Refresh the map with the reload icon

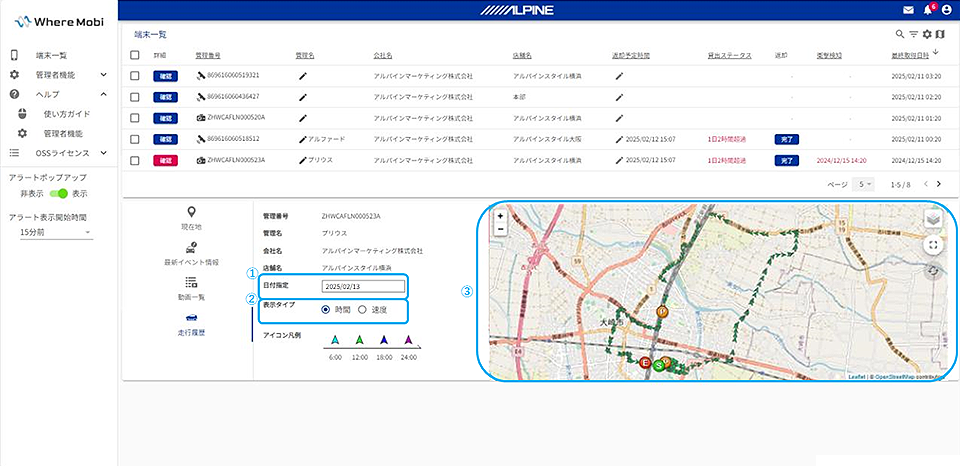(933, 271)
